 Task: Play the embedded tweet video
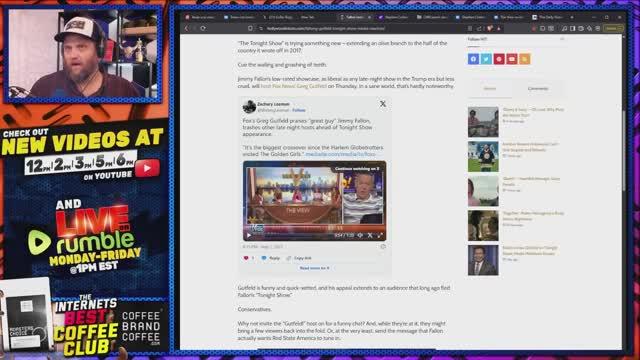(x=249, y=235)
